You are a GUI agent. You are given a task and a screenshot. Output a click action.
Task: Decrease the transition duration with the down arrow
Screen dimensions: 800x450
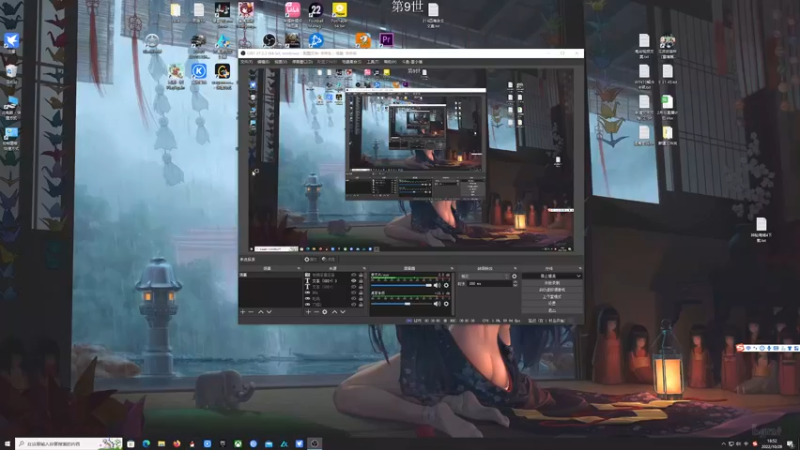[x=515, y=285]
